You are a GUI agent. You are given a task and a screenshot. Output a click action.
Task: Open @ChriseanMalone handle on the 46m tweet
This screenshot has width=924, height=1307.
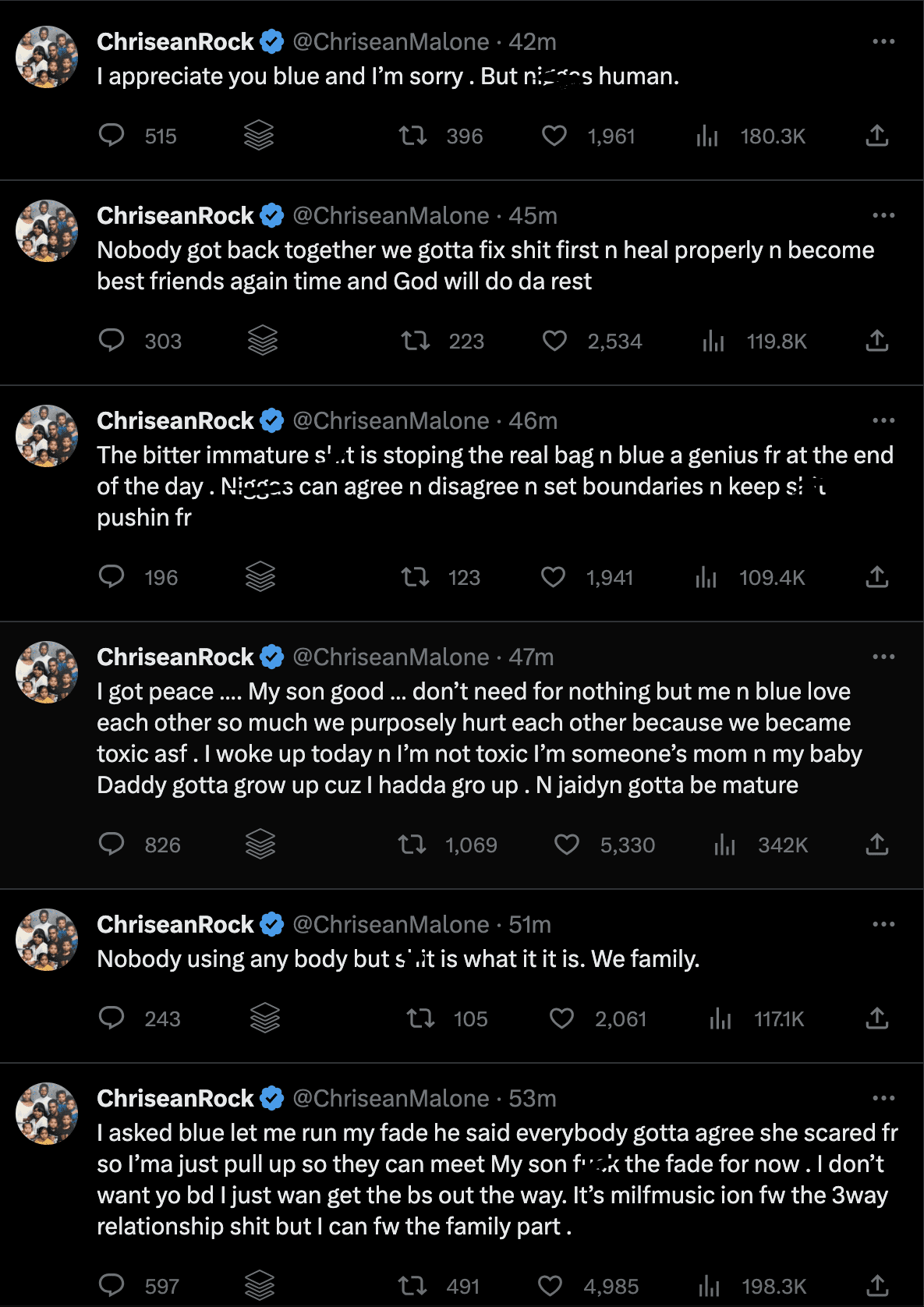tap(391, 421)
